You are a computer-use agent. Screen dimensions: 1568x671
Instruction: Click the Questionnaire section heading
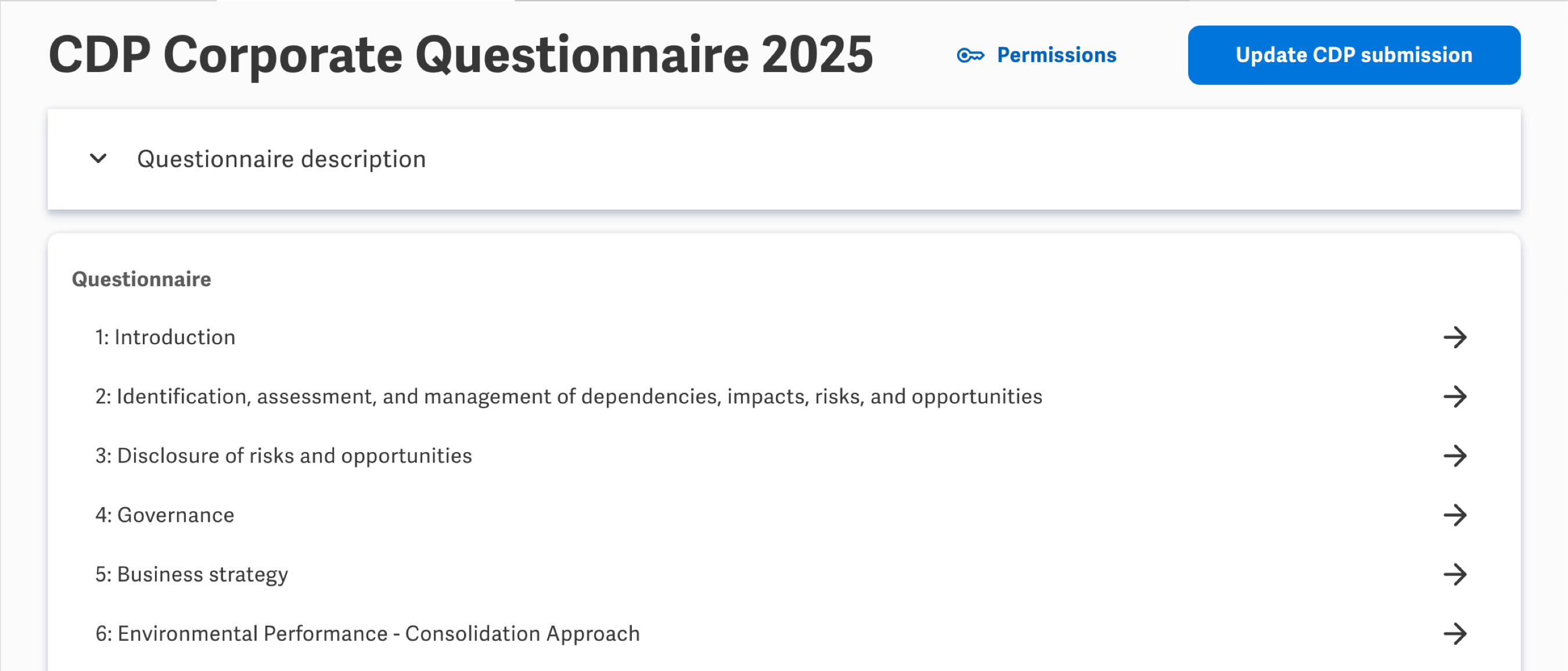click(x=141, y=279)
